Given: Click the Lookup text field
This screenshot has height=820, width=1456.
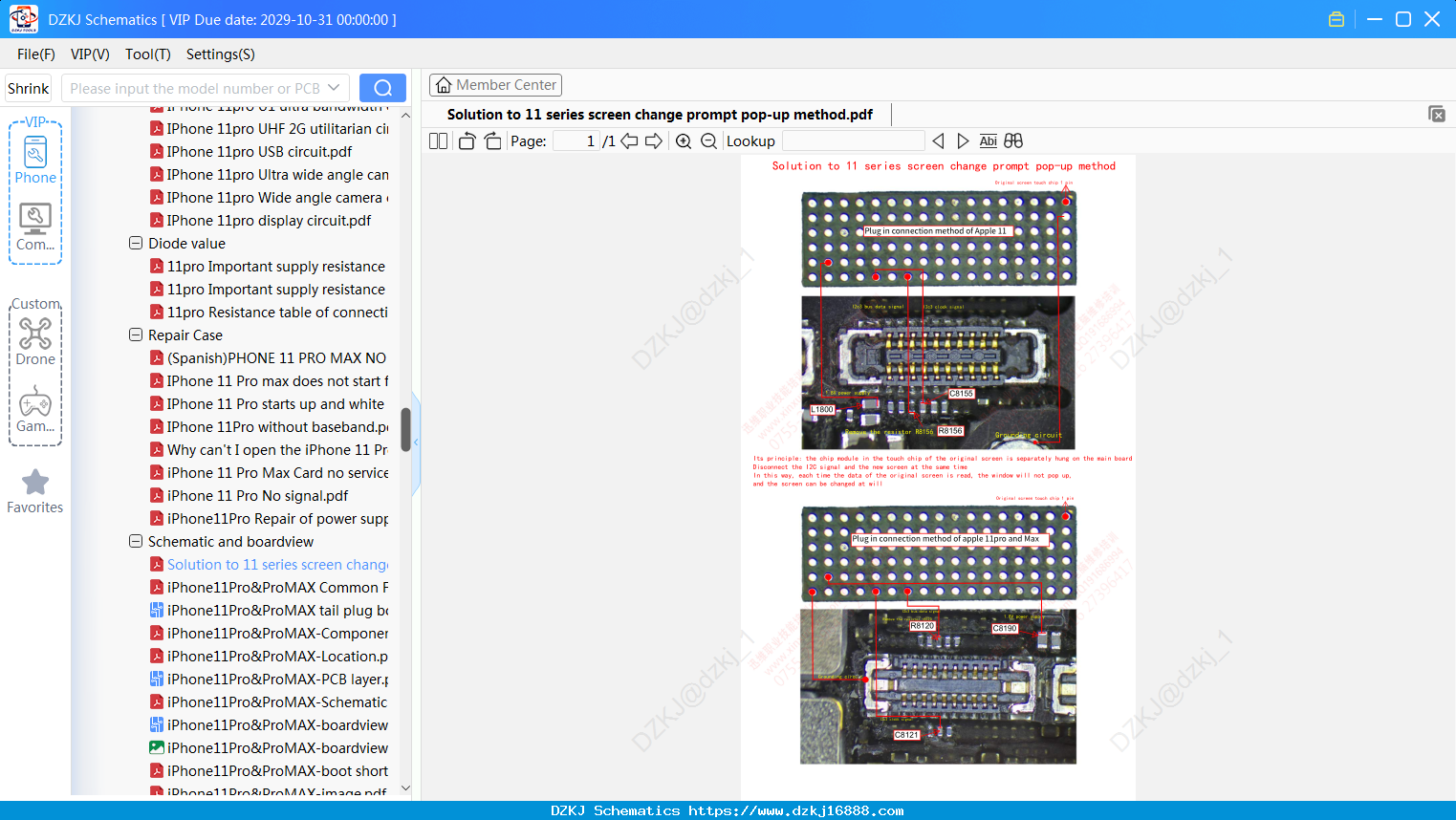Looking at the screenshot, I should coord(853,141).
